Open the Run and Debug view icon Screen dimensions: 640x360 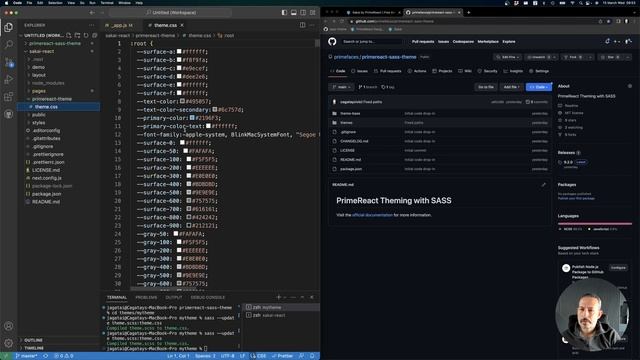(9, 80)
